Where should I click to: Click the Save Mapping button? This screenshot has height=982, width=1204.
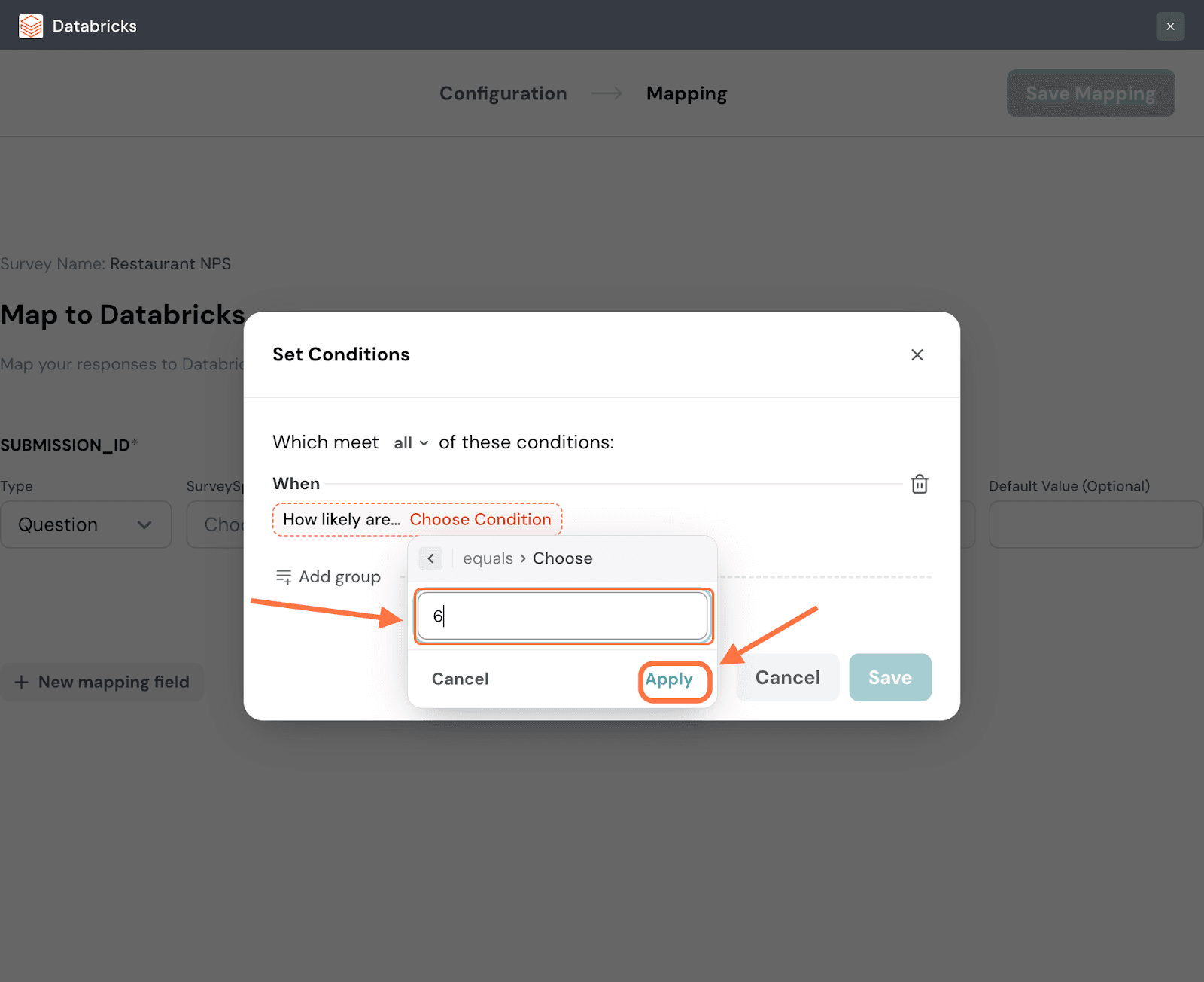pos(1090,93)
